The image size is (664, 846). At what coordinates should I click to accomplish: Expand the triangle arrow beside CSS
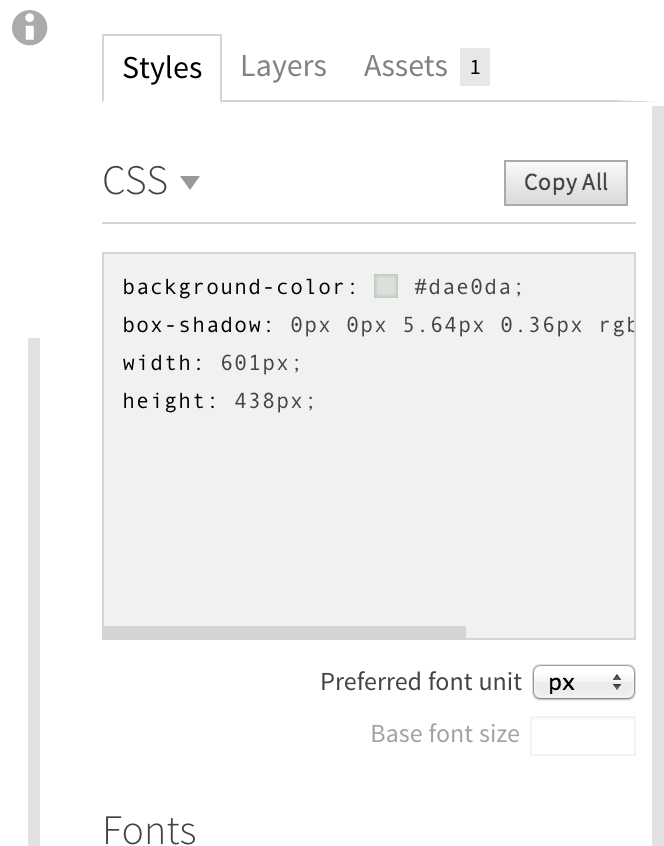(x=190, y=182)
